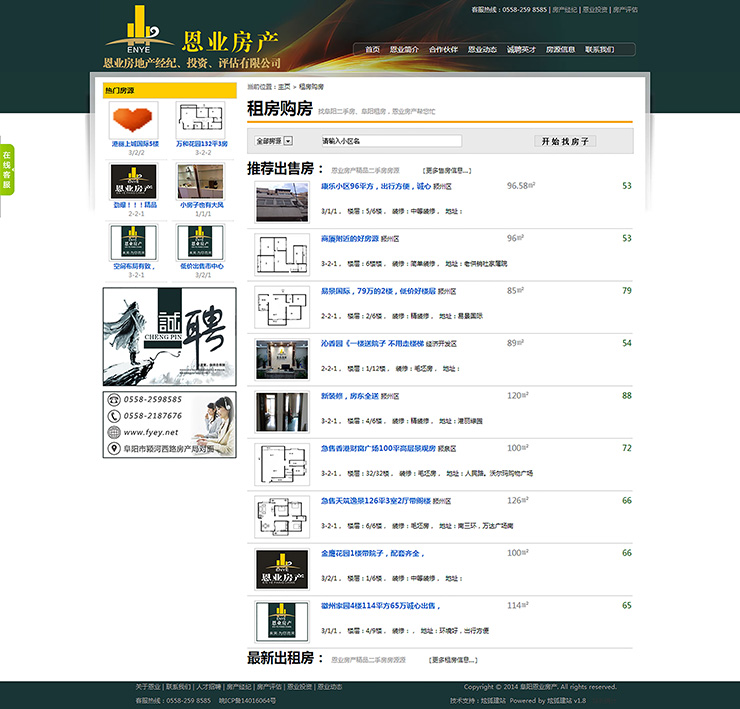Open the 低价出售市中心 listing thumbnail
This screenshot has width=740, height=709.
click(201, 243)
